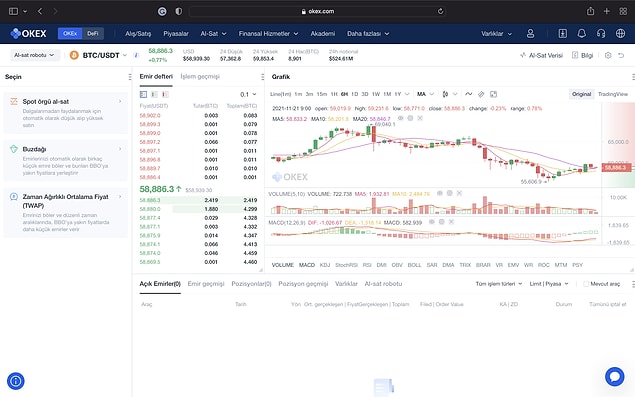Switch to the DeFi mode toggle
Image resolution: width=635 pixels, height=397 pixels.
[93, 34]
